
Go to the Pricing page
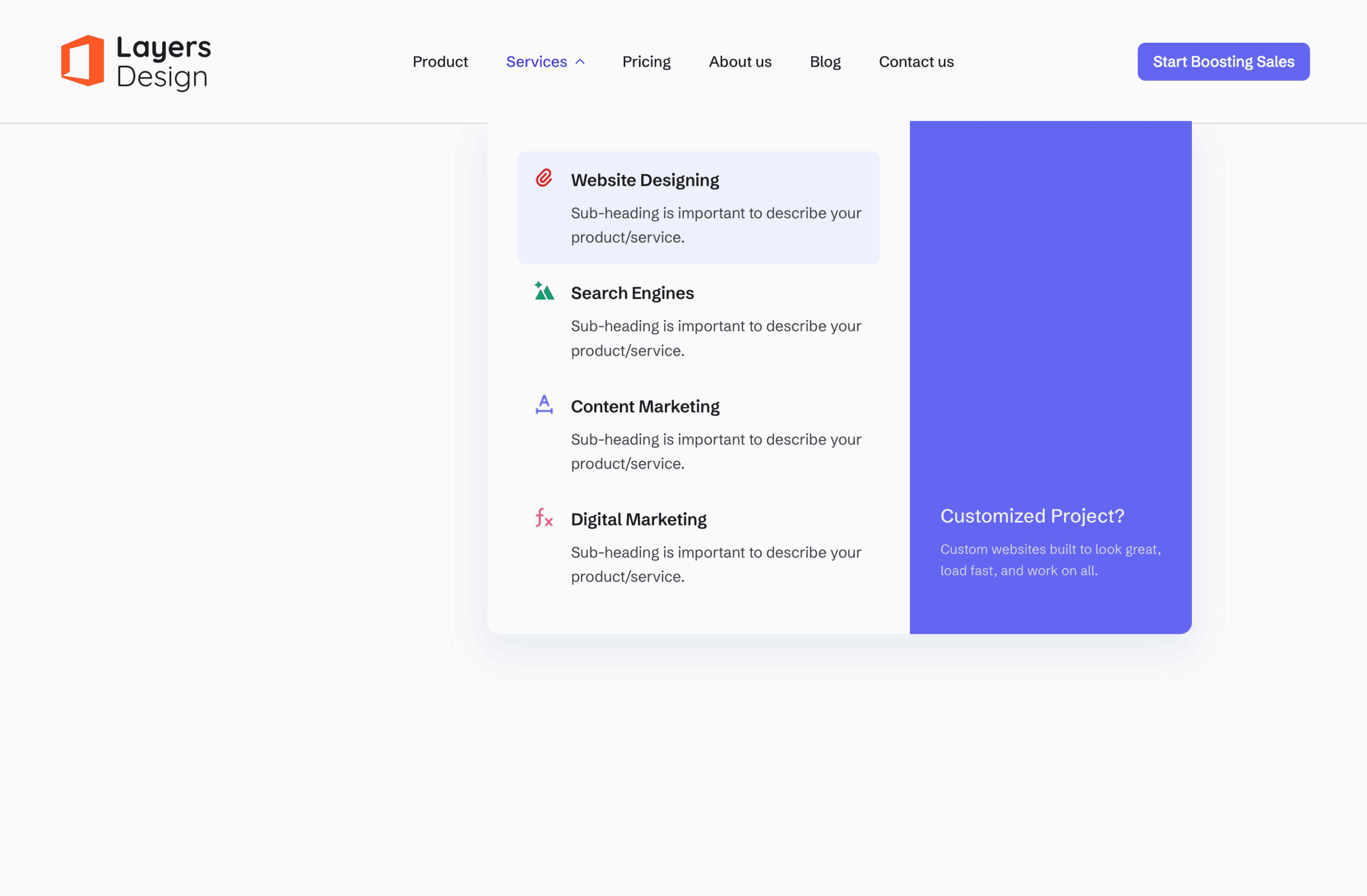coord(646,61)
